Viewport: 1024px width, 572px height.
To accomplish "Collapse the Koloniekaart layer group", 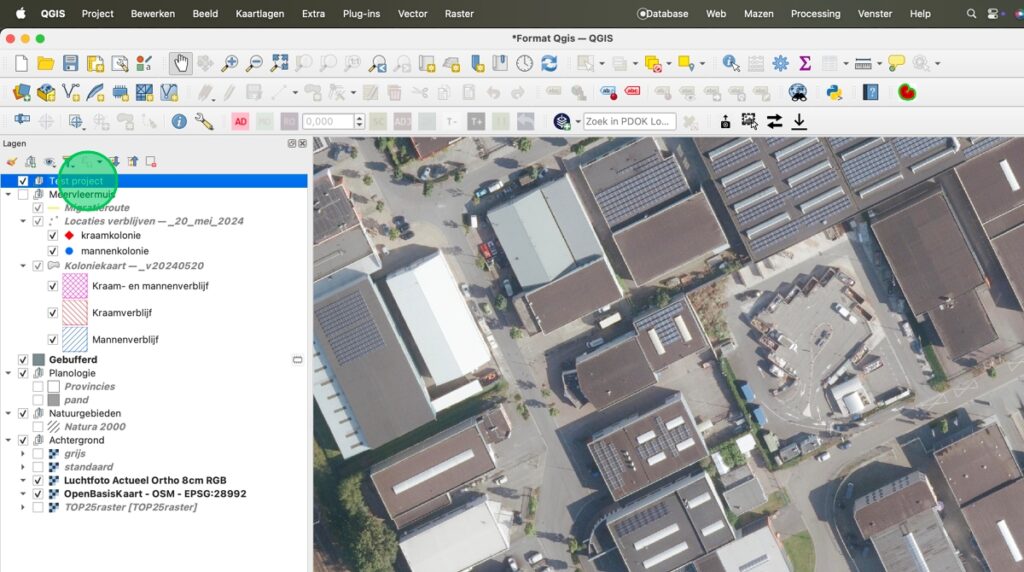I will point(24,266).
